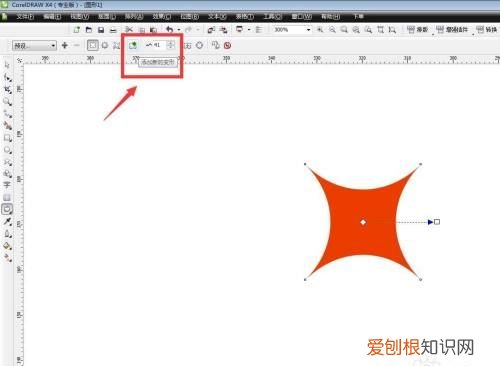Select the Zoom tool in toolbox
Viewport: 500px width, 366px height.
pyautogui.click(x=7, y=102)
